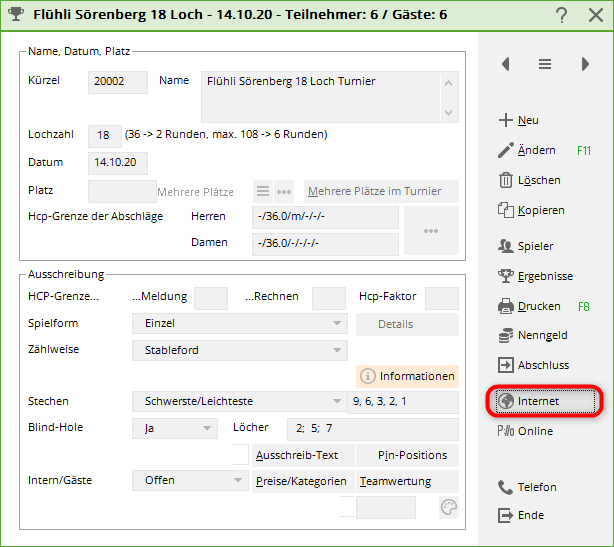
Task: Expand the Spielform dropdown
Action: pyautogui.click(x=239, y=324)
